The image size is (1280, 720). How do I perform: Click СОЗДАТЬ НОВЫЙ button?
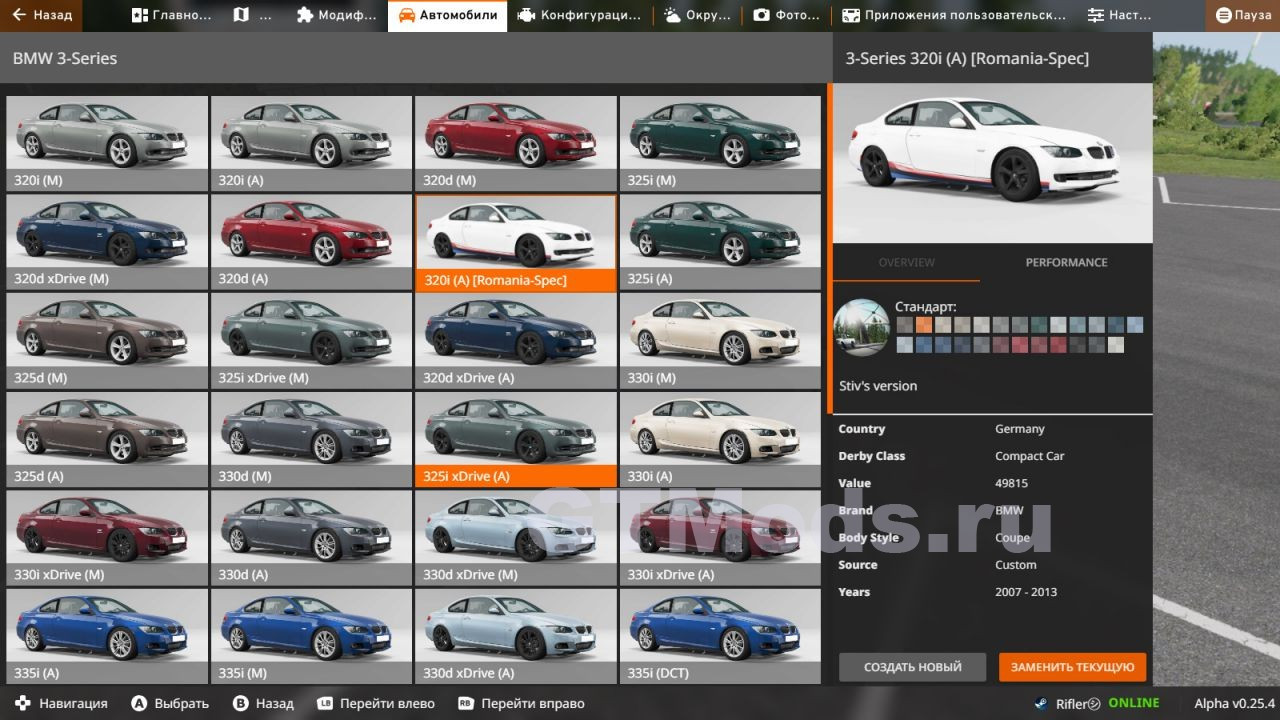pyautogui.click(x=912, y=667)
